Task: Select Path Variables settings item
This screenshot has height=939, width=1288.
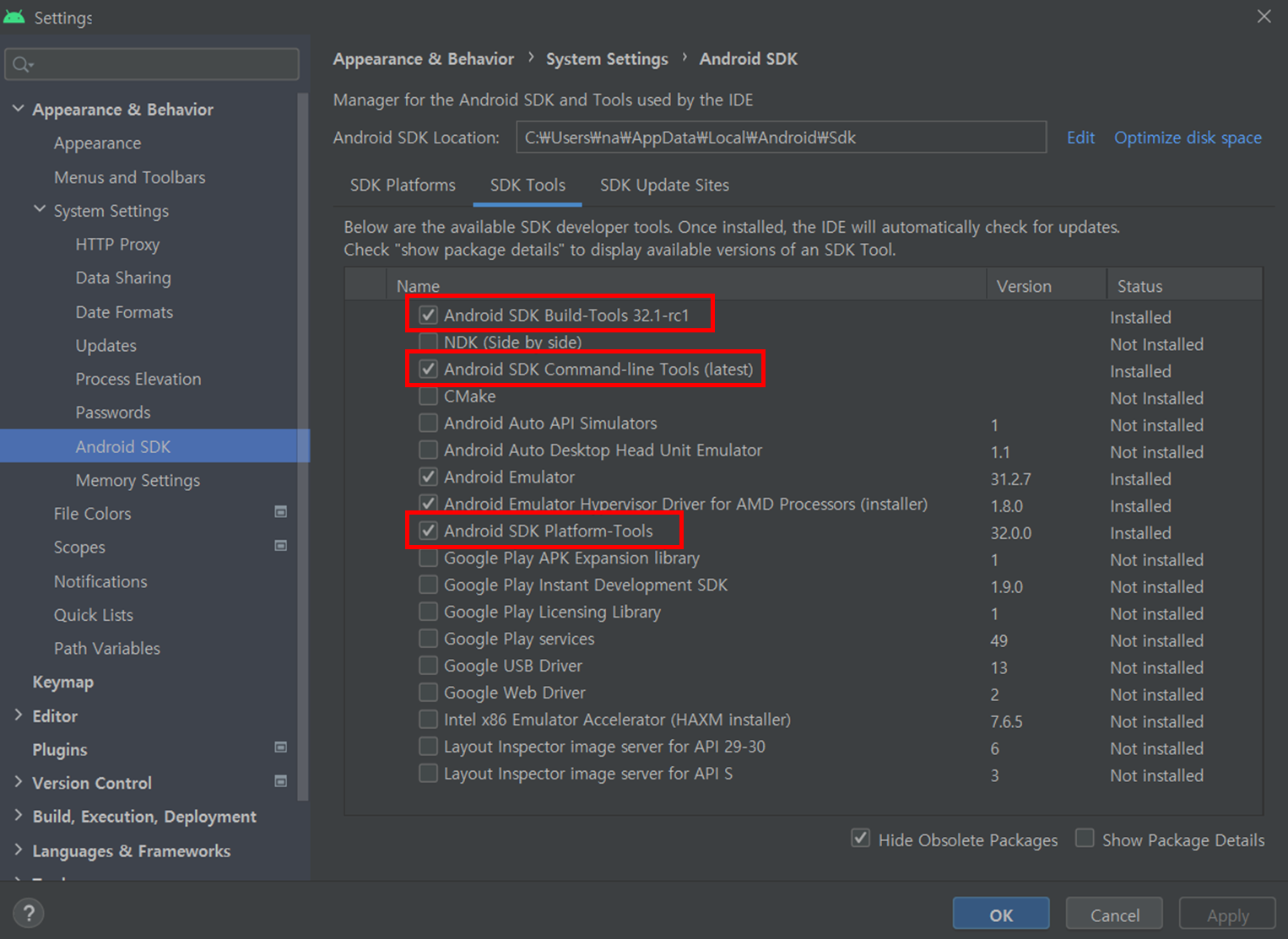Action: pos(107,648)
